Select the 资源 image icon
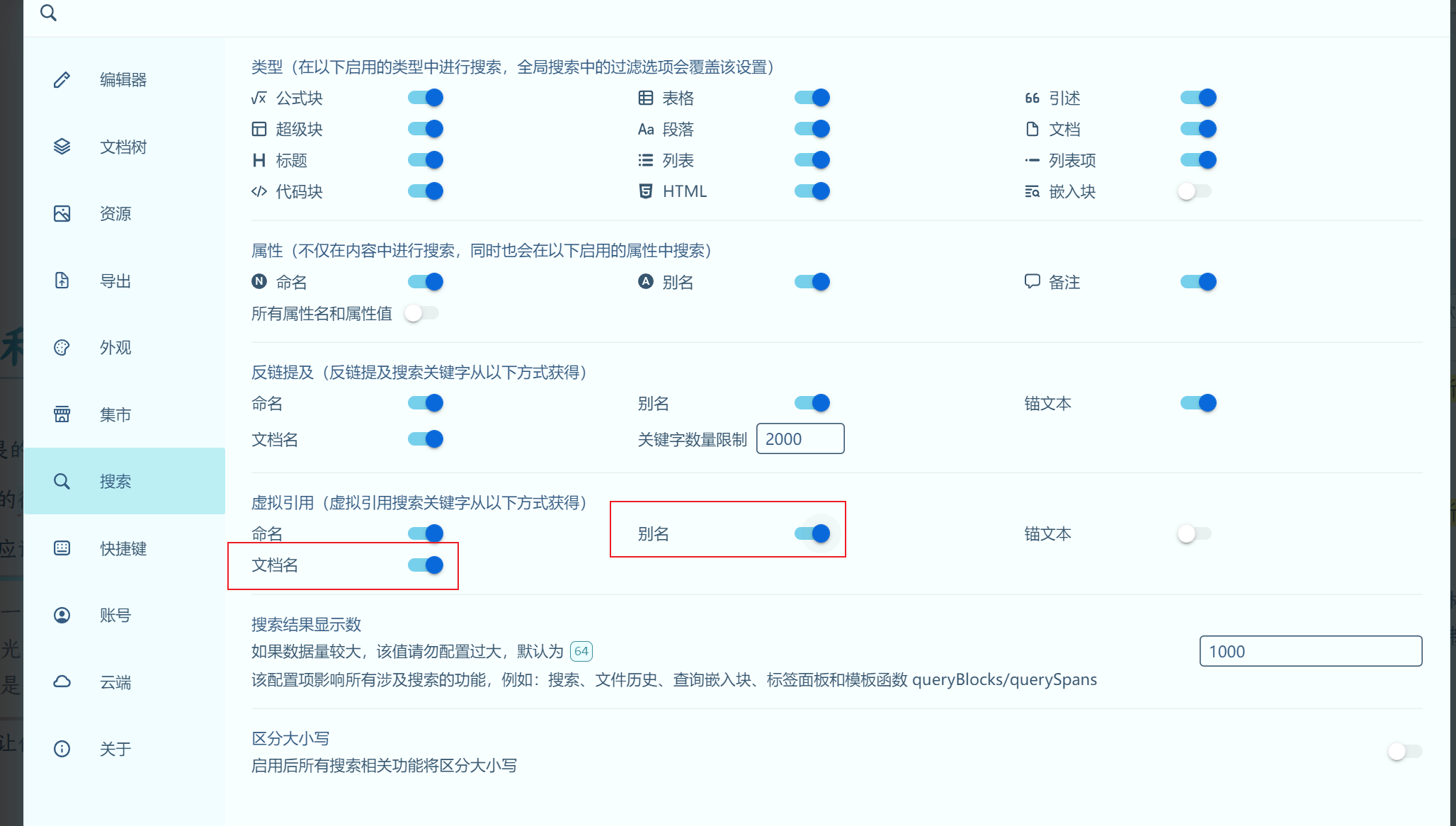1456x826 pixels. (62, 213)
